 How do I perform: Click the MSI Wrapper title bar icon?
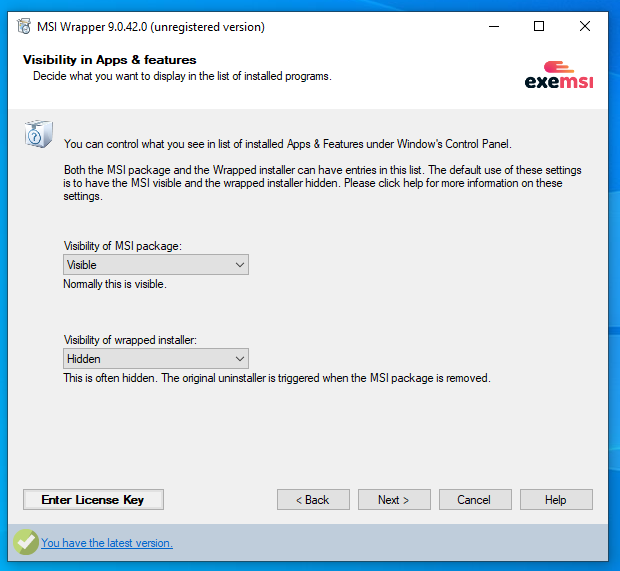(x=24, y=26)
